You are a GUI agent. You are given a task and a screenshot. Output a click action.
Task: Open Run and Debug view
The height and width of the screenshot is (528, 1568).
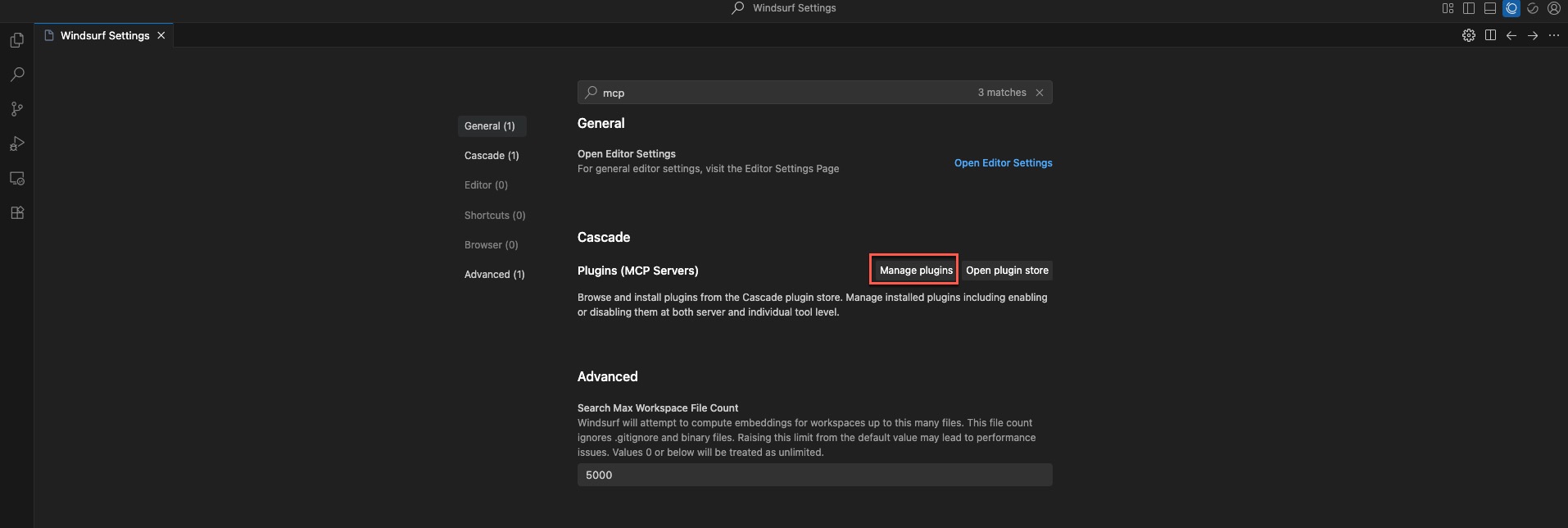point(16,144)
